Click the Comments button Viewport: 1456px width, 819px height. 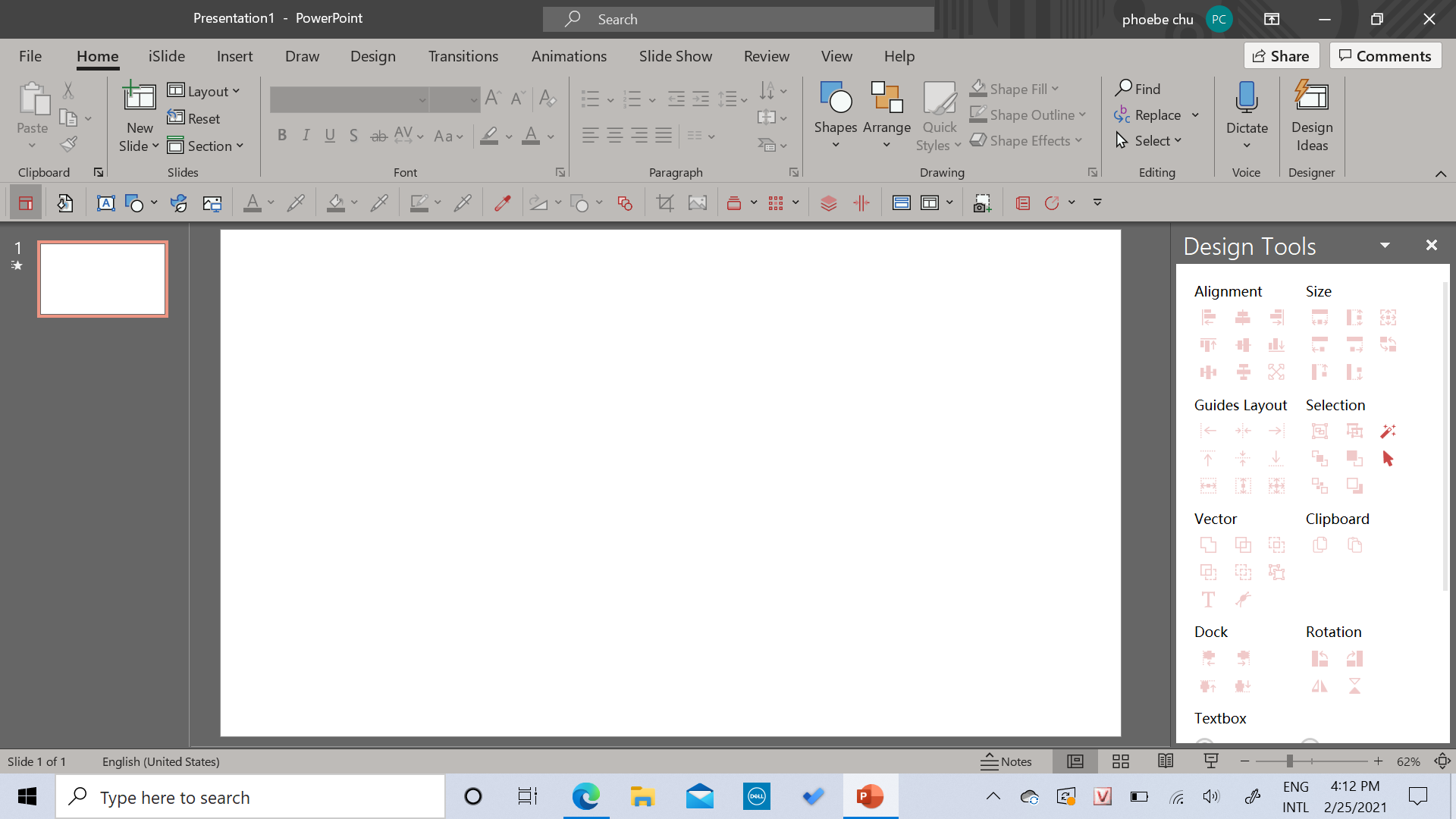pos(1385,56)
